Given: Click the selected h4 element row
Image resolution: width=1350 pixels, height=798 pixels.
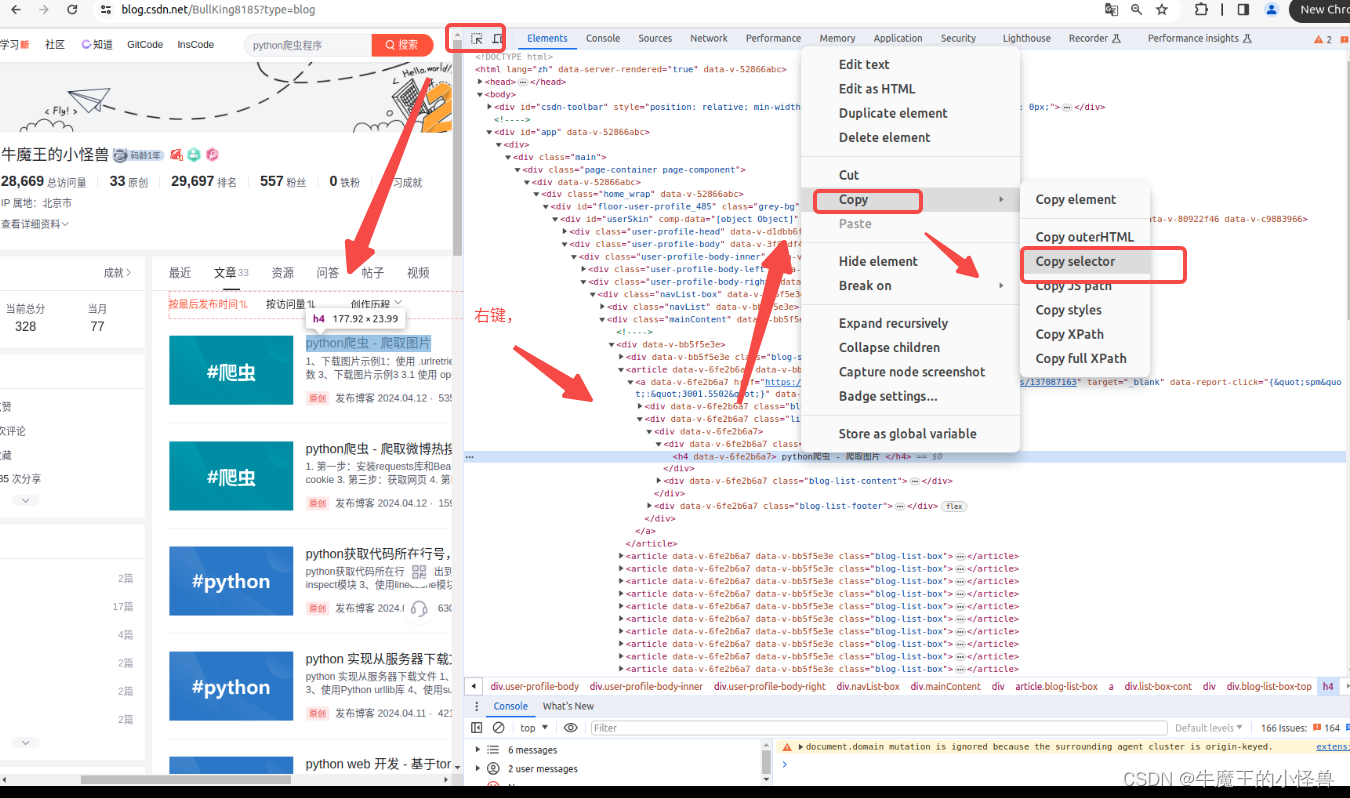Looking at the screenshot, I should tap(906, 456).
